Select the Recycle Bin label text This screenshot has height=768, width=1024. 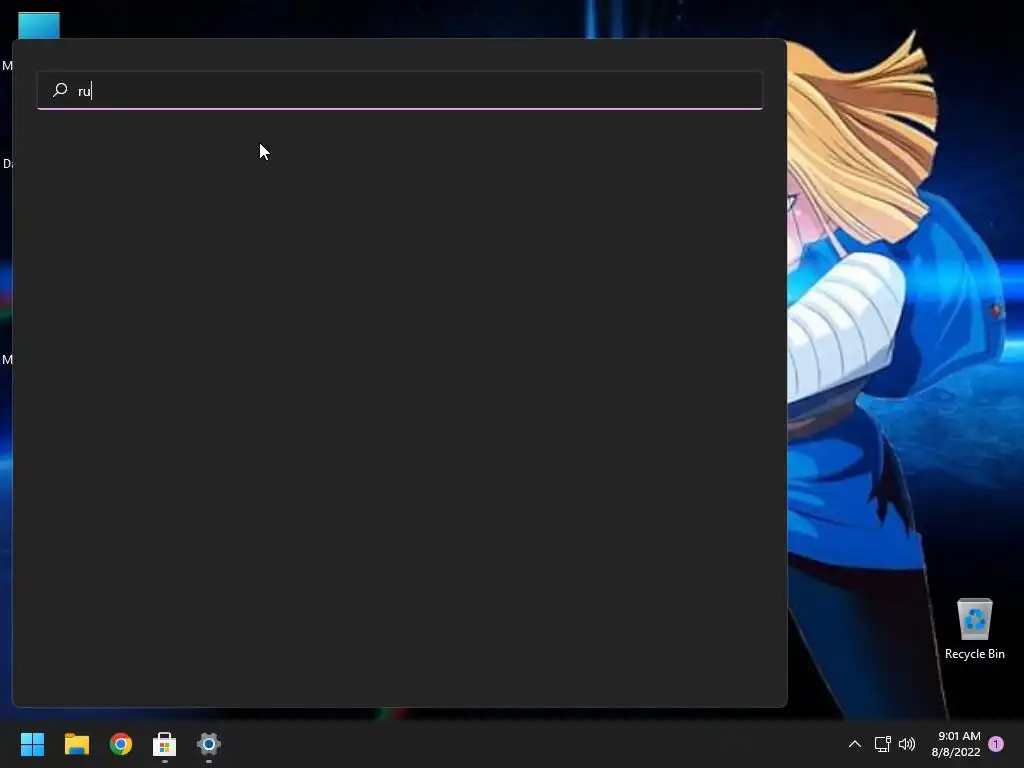[974, 654]
